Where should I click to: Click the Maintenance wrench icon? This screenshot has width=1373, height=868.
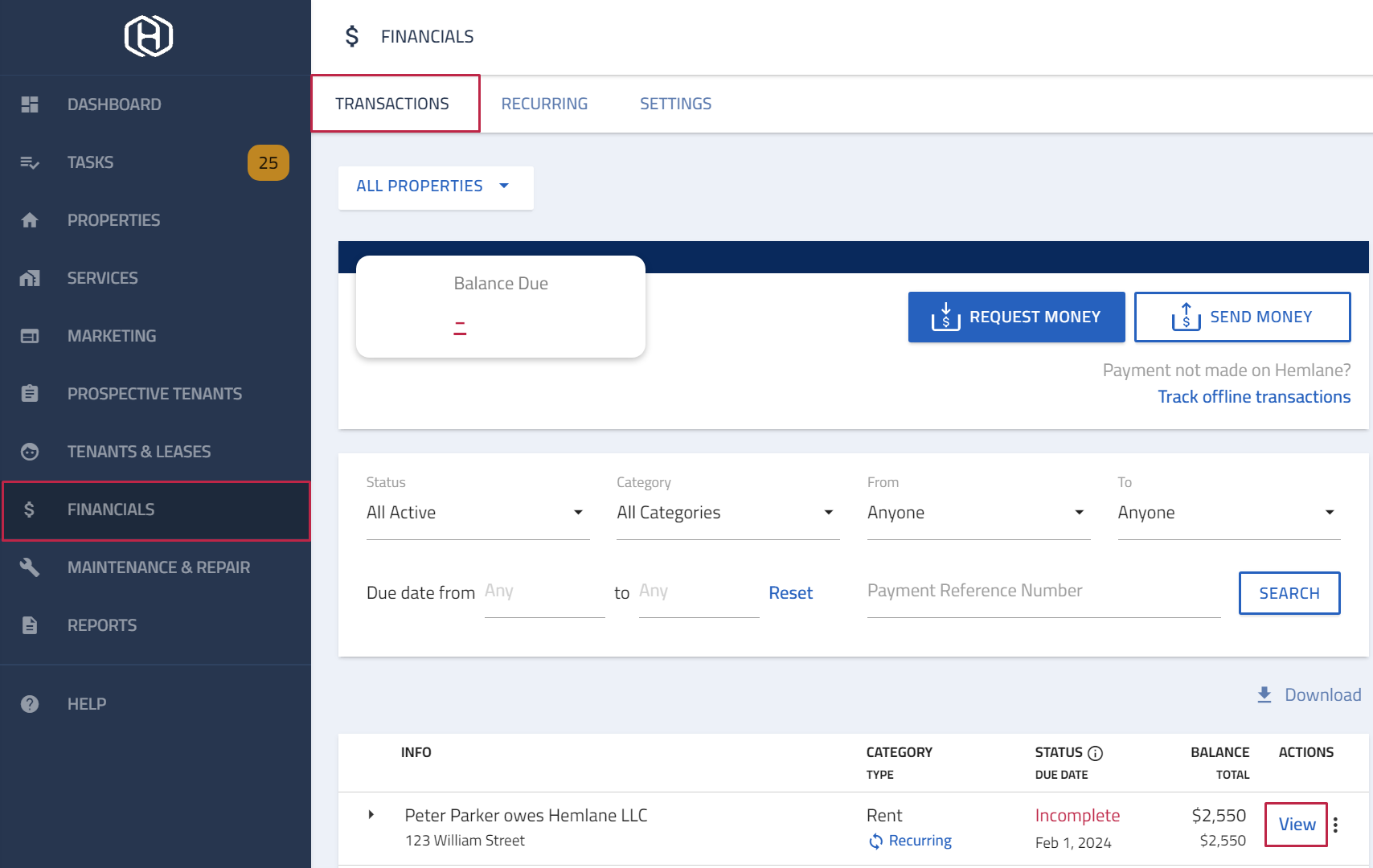[30, 567]
